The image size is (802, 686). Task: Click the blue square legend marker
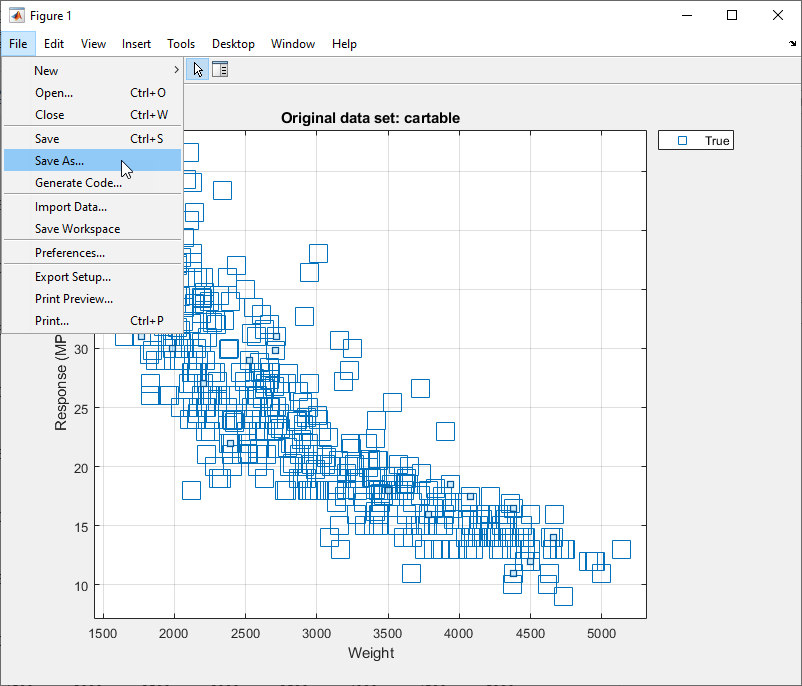(682, 141)
